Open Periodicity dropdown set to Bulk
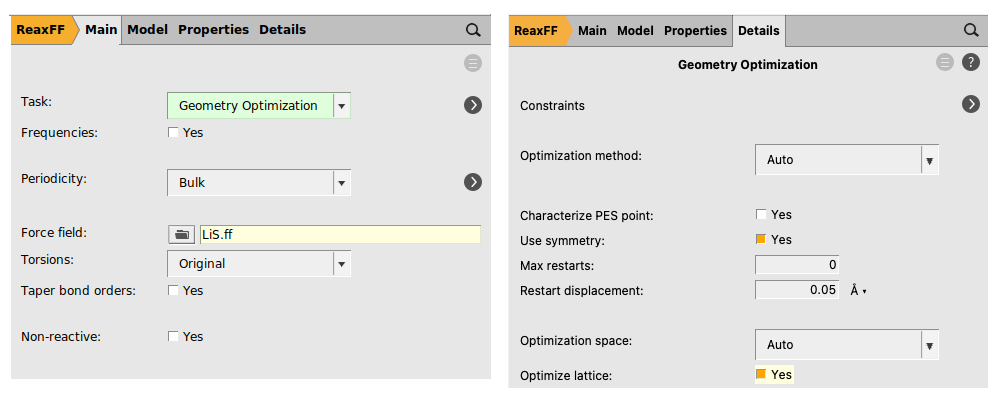The width and height of the screenshot is (1006, 401). [259, 183]
